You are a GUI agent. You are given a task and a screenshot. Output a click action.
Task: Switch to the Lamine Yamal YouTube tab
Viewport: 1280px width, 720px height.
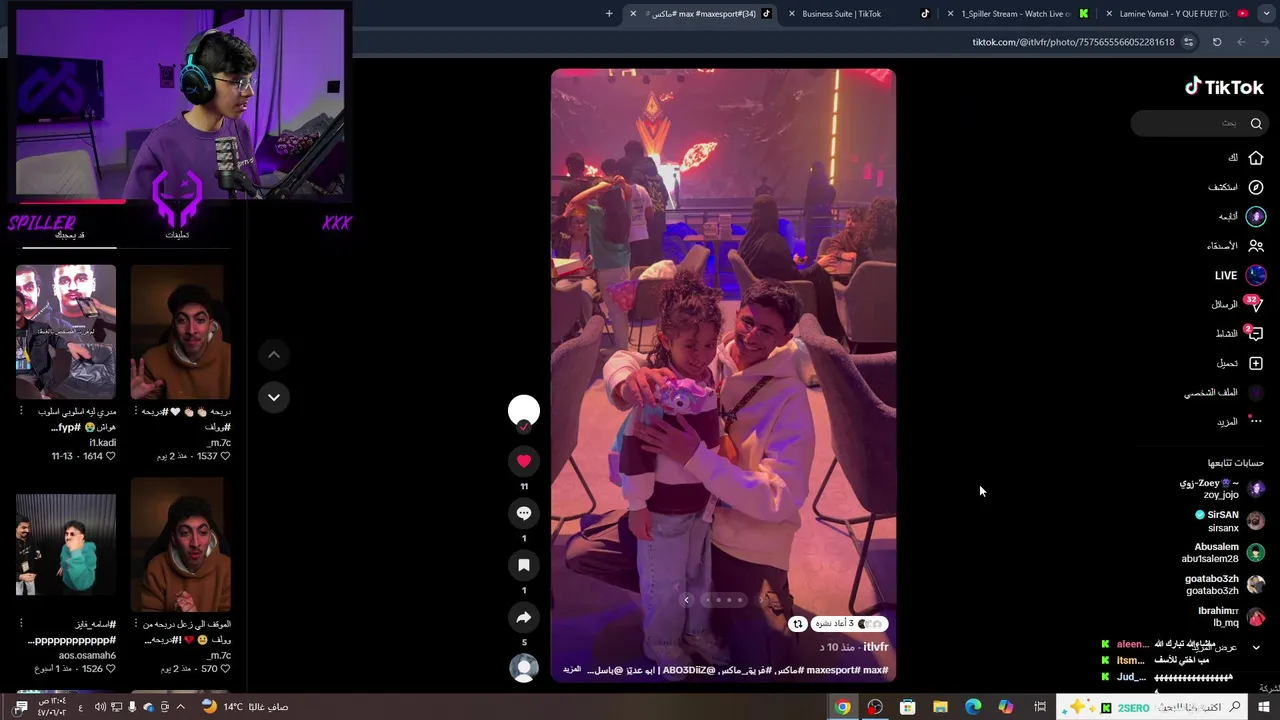1177,14
